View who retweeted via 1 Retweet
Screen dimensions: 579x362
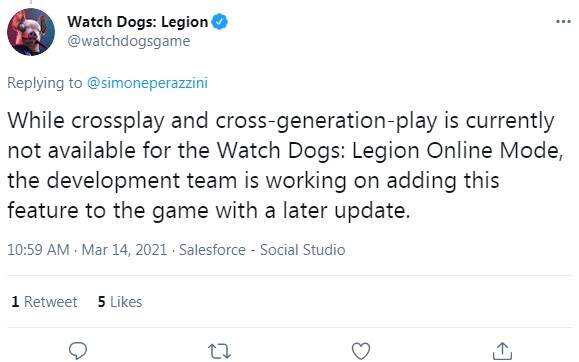(44, 302)
